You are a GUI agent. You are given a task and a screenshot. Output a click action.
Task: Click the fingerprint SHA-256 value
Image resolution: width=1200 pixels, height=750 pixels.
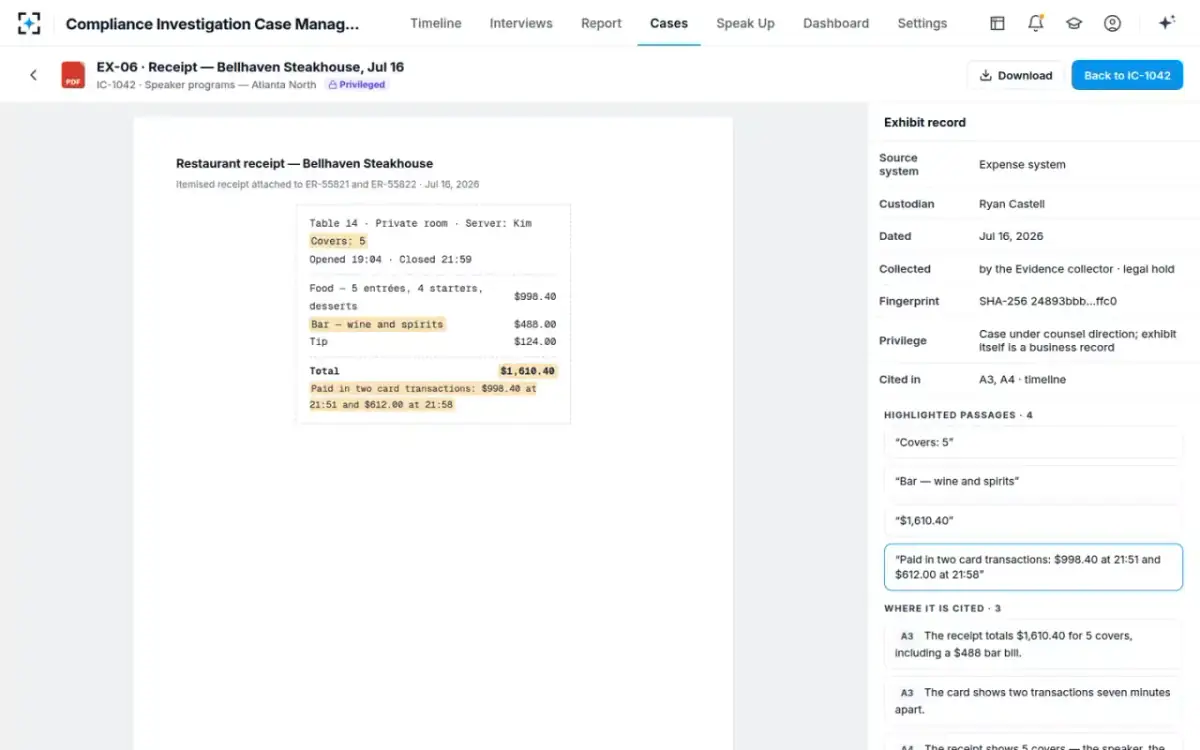[x=1047, y=301]
